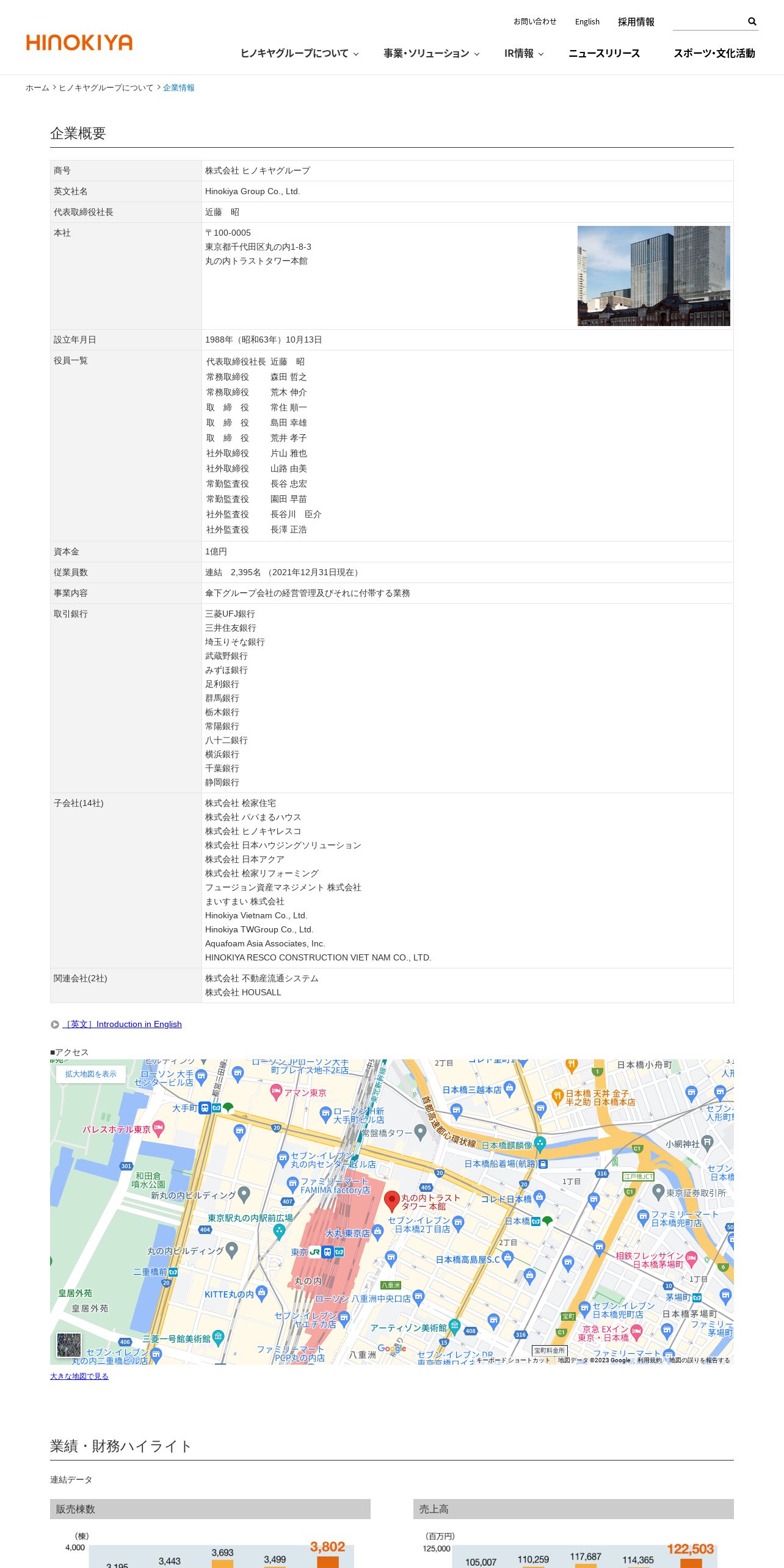Click 地図の誤りを報告する on the map

700,1360
